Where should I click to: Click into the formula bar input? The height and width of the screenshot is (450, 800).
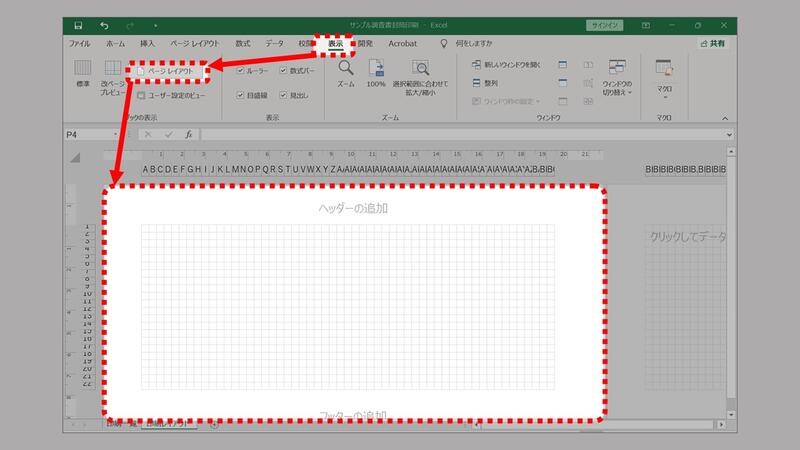click(463, 135)
